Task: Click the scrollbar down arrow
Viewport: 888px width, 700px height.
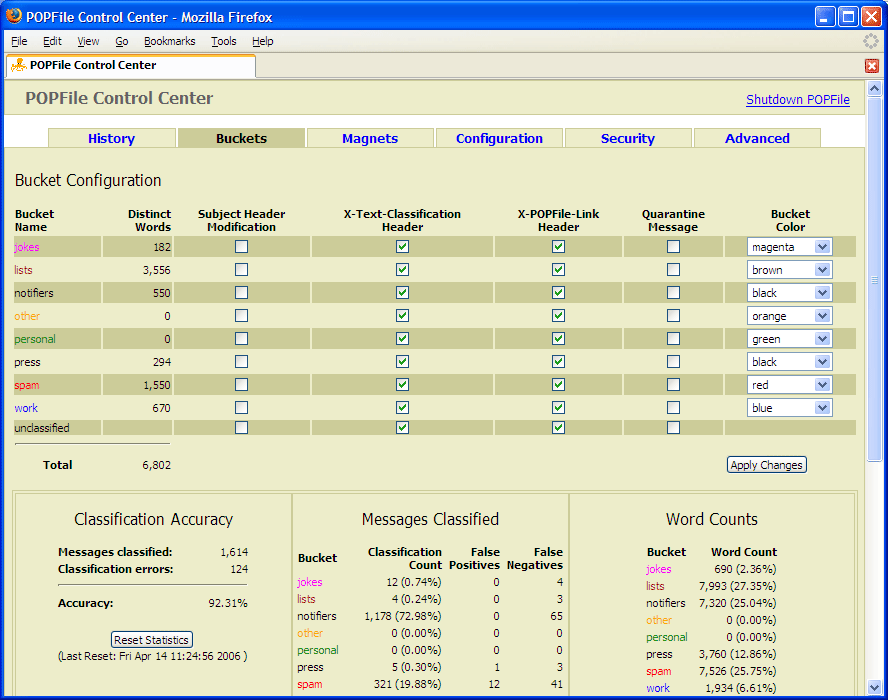Action: click(874, 688)
